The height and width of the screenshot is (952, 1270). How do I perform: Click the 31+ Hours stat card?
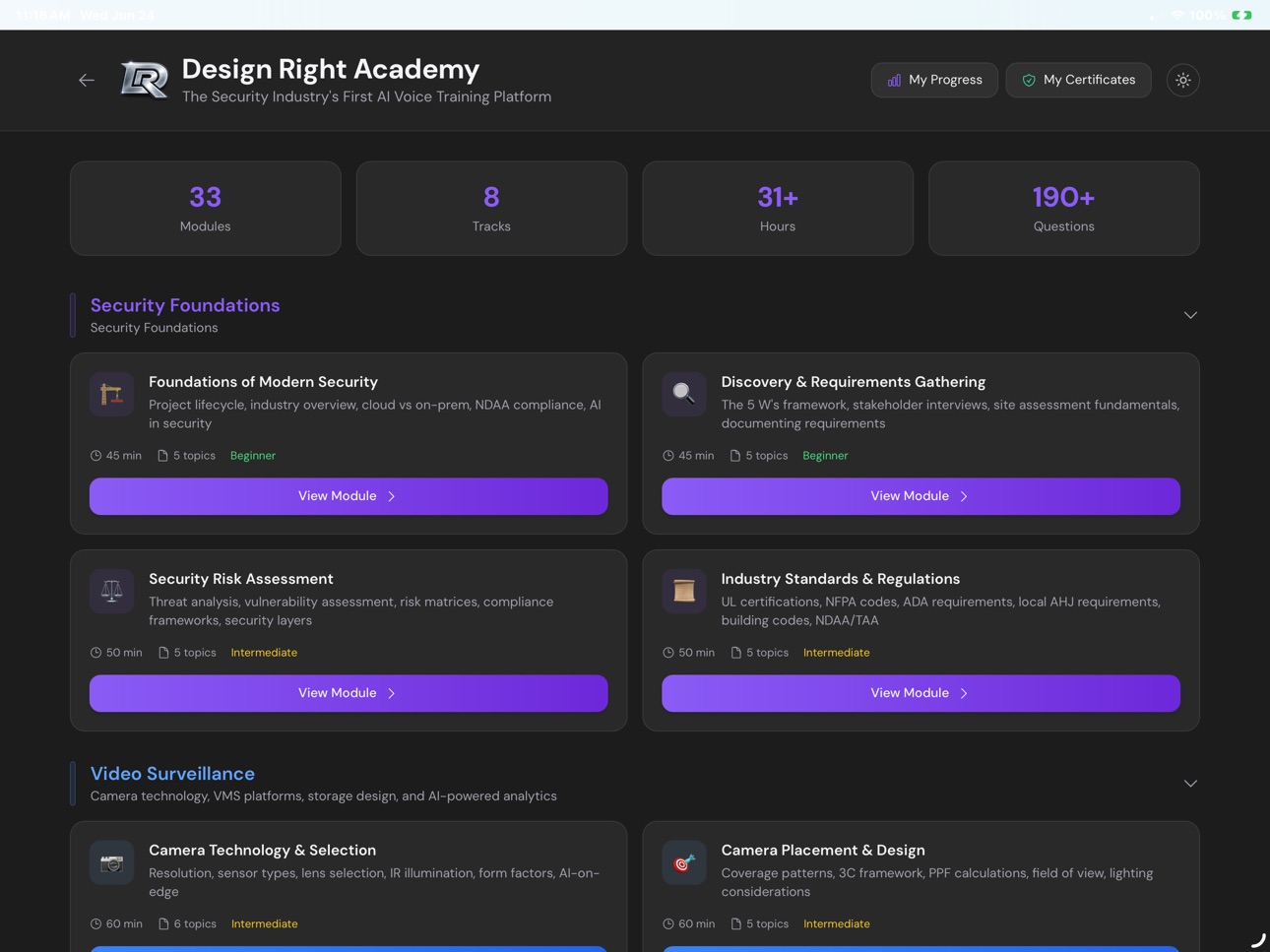coord(778,209)
